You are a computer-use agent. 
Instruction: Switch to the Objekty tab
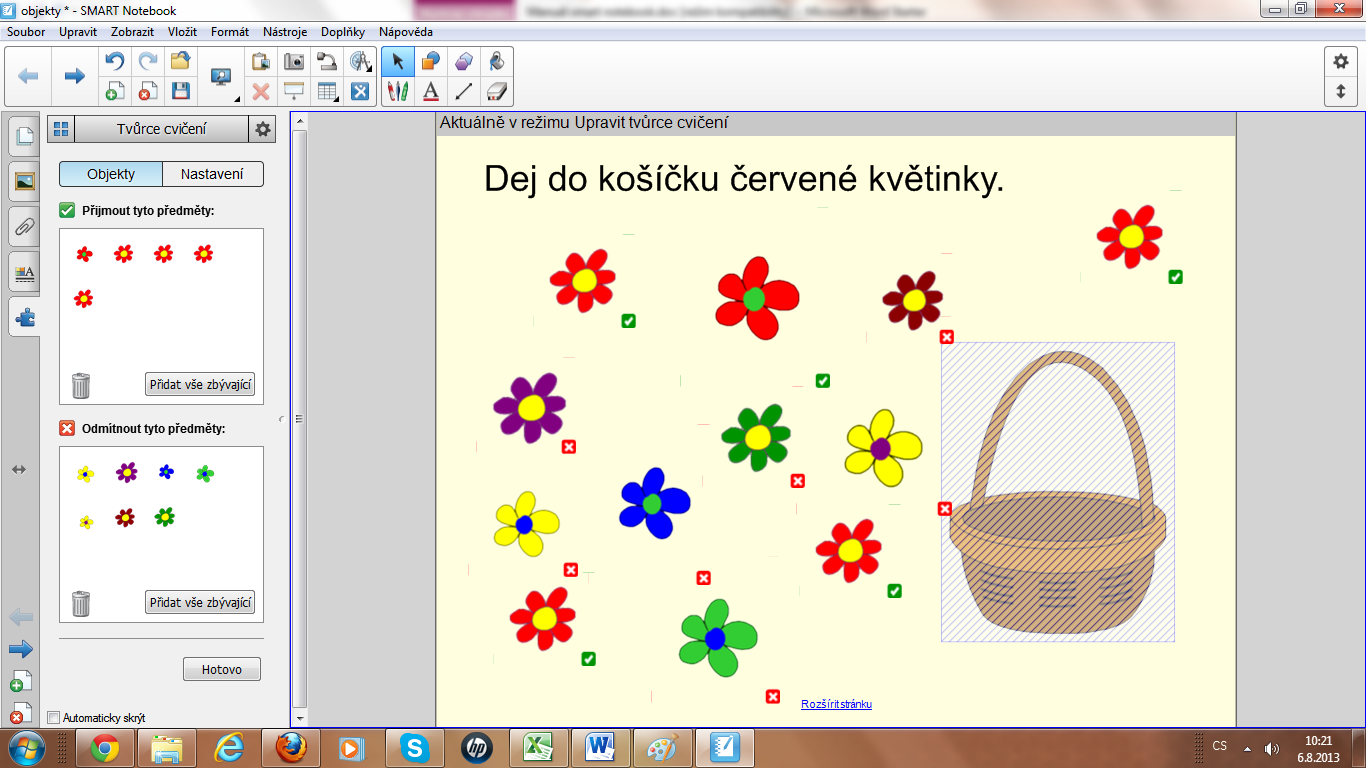(111, 174)
